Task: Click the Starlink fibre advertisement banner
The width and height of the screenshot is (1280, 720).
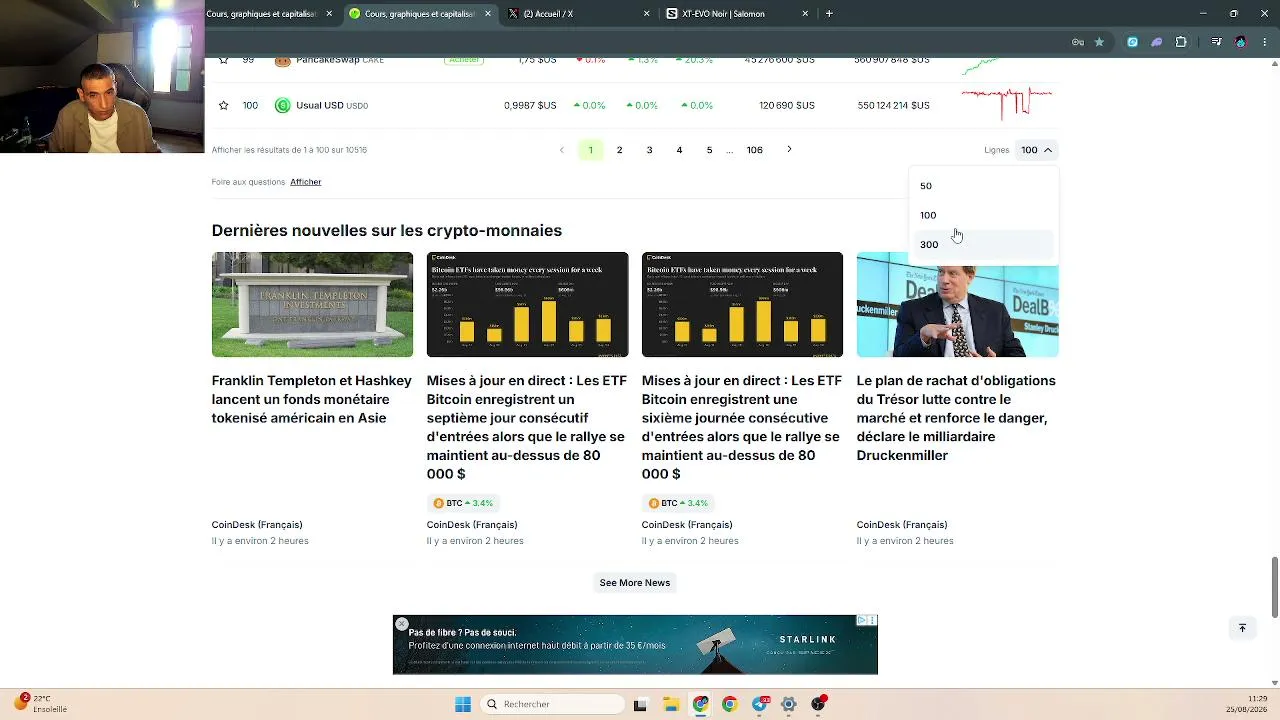Action: click(635, 645)
